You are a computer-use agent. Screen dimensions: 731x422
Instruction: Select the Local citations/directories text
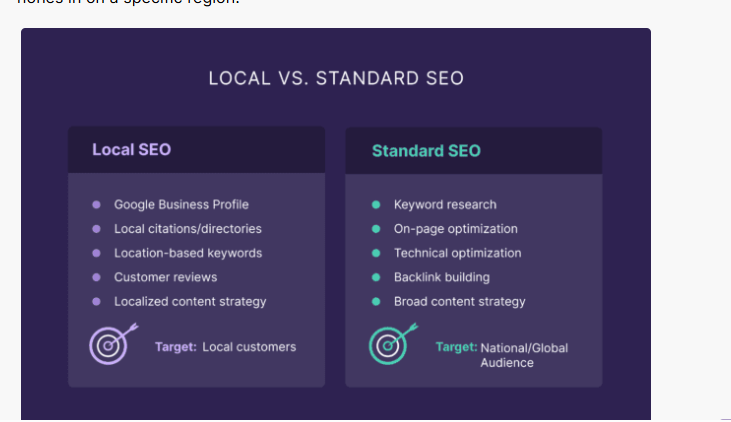[x=188, y=229]
